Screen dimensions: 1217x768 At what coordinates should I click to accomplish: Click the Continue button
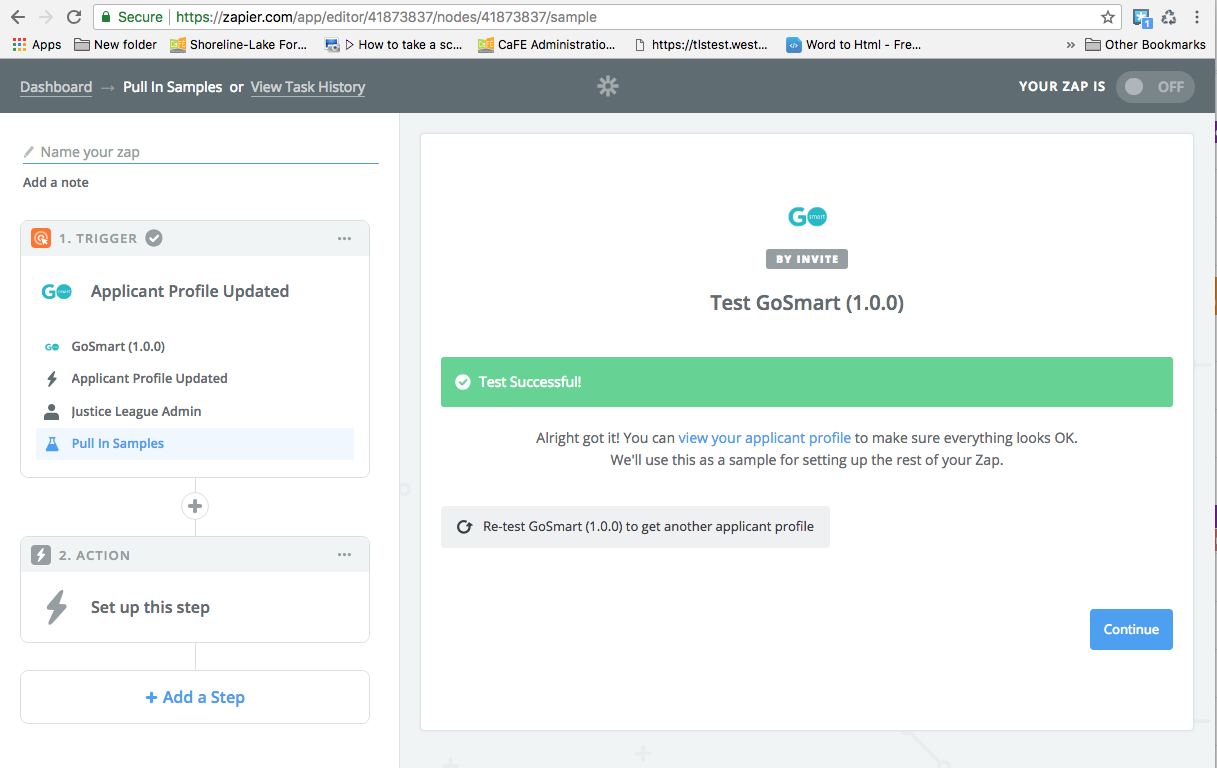point(1131,629)
